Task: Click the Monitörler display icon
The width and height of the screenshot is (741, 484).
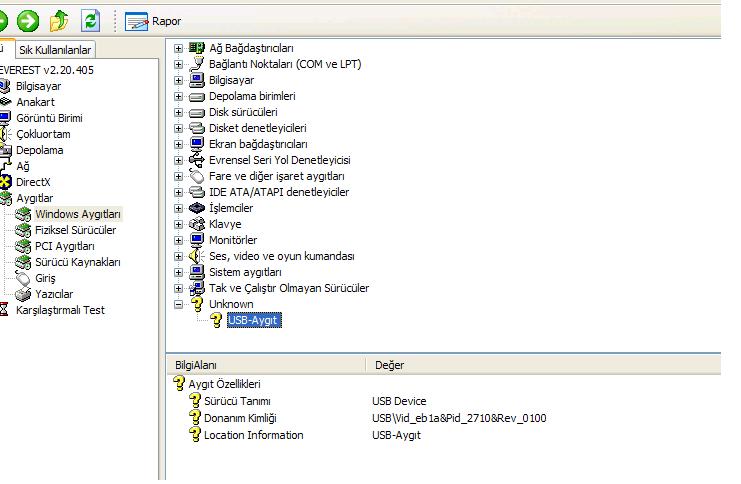Action: point(197,240)
